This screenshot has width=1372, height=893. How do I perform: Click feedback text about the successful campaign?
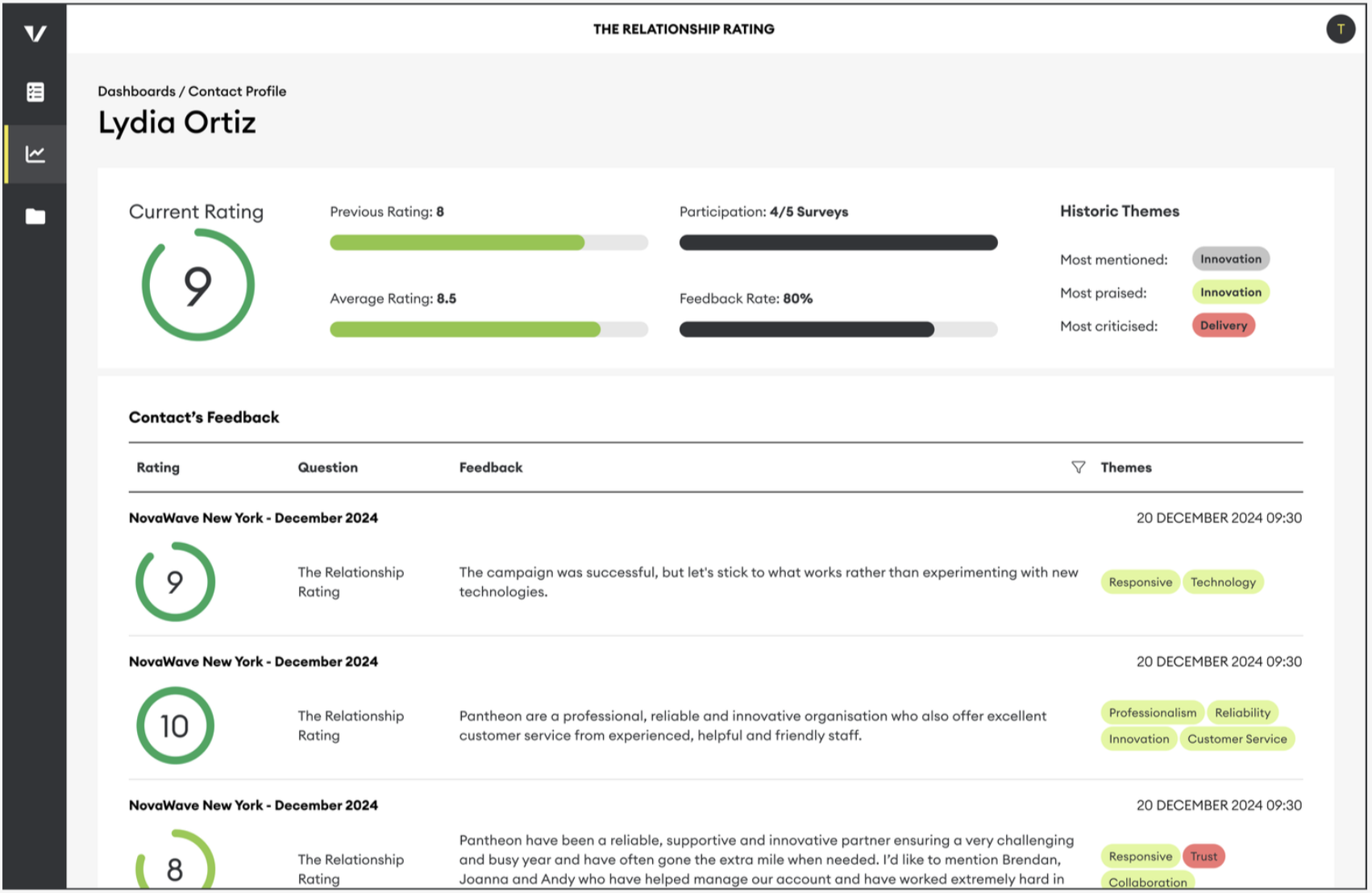coord(768,582)
